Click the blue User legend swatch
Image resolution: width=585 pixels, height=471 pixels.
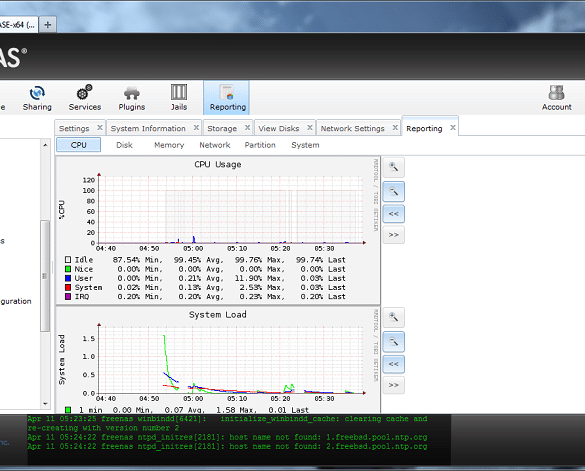point(68,278)
